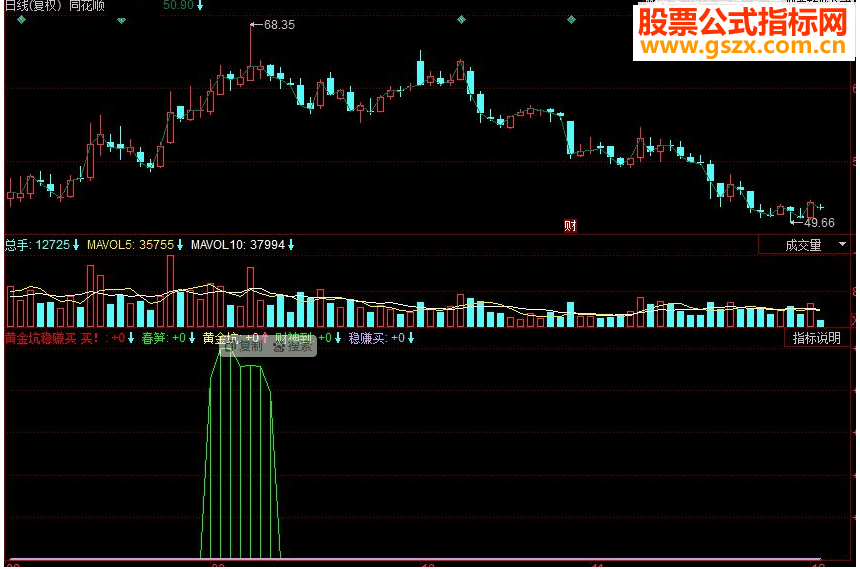Screen dimensions: 860x569
Task: Click the 黄金坑: +0 indicator value
Action: [235, 339]
